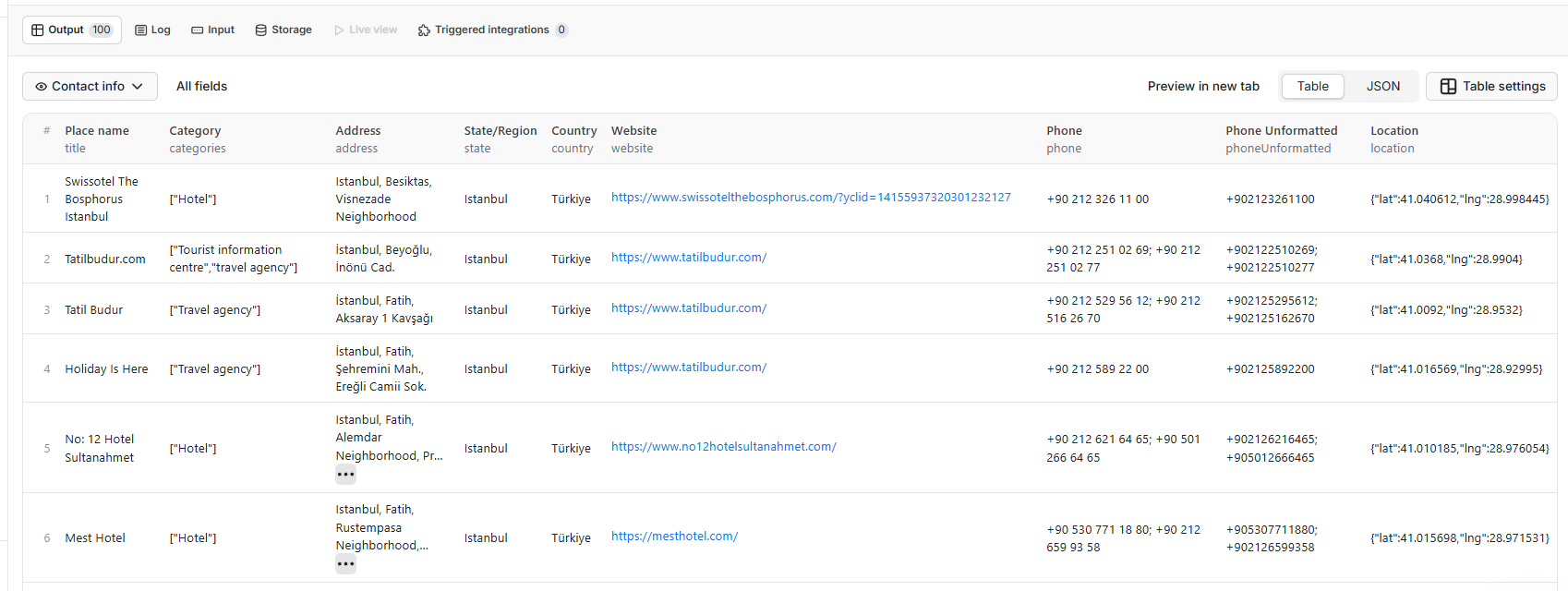Open Triggered integrations tab
1568x591 pixels.
[x=492, y=30]
